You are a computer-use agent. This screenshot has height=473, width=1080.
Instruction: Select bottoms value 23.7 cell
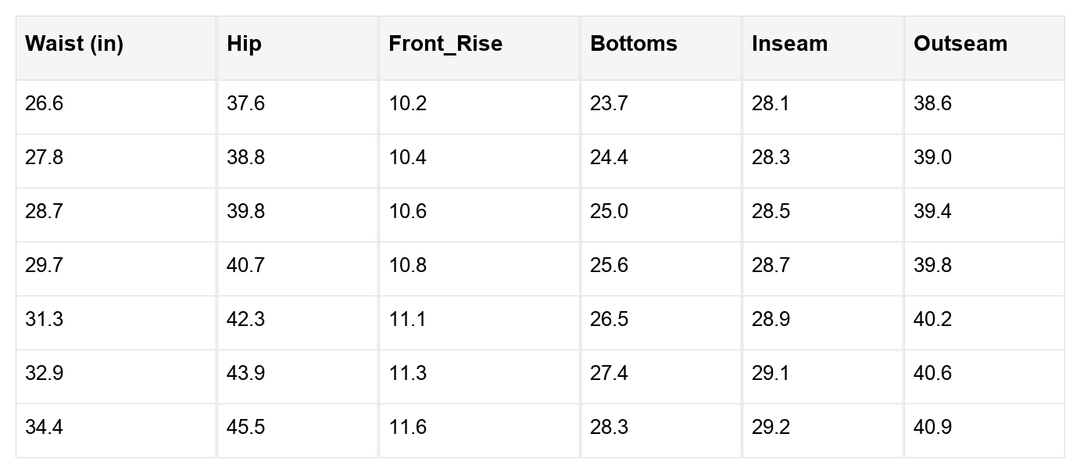coord(609,104)
